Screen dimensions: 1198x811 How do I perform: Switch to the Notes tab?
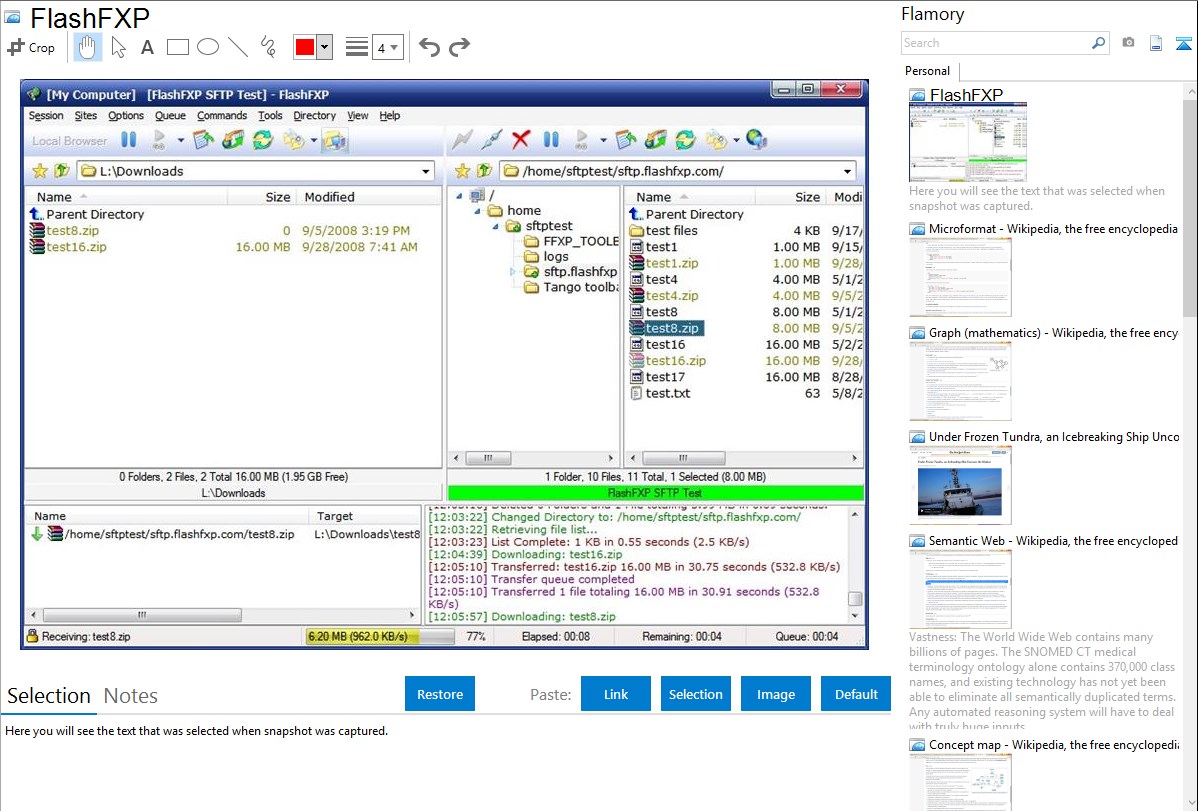click(x=131, y=696)
